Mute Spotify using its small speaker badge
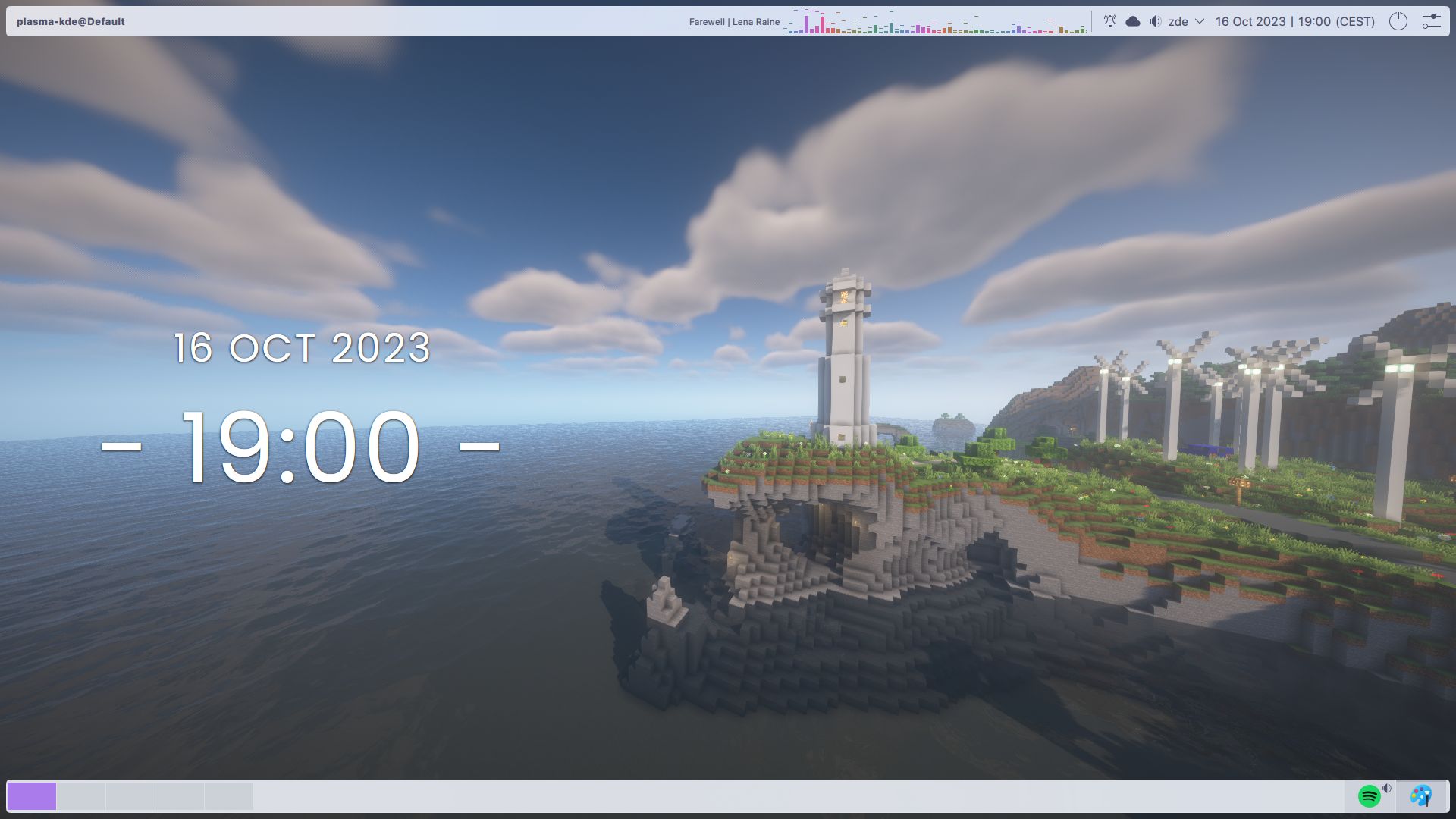This screenshot has width=1456, height=819. click(x=1387, y=789)
